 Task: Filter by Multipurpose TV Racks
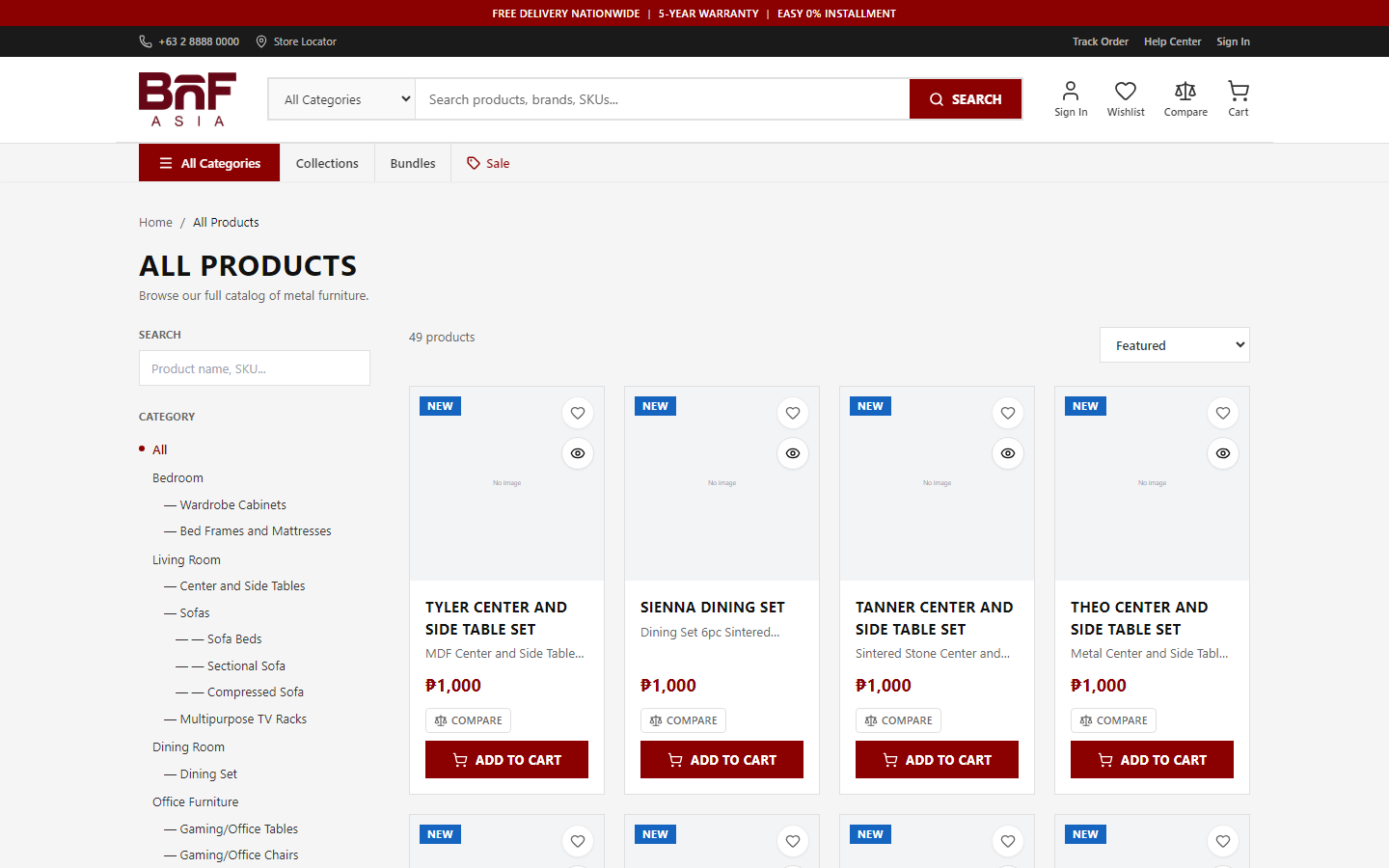[x=235, y=719]
